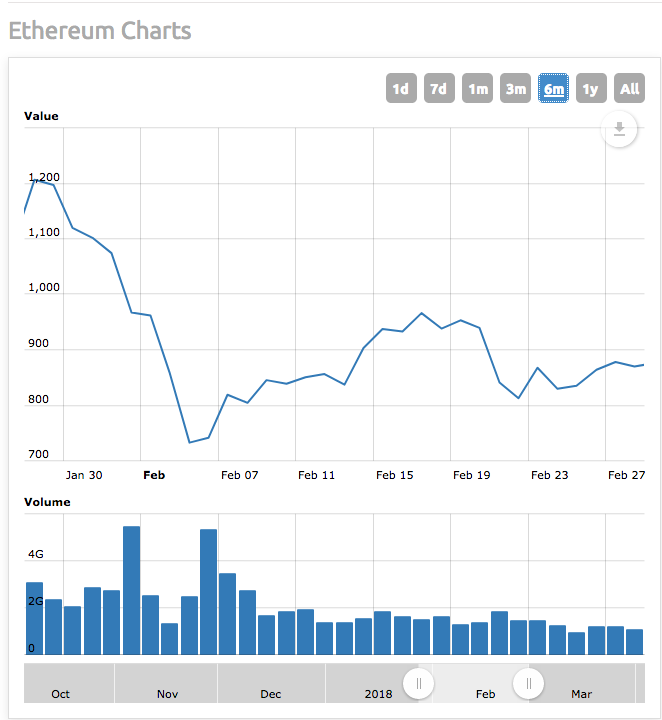Show All-time price history

click(629, 88)
